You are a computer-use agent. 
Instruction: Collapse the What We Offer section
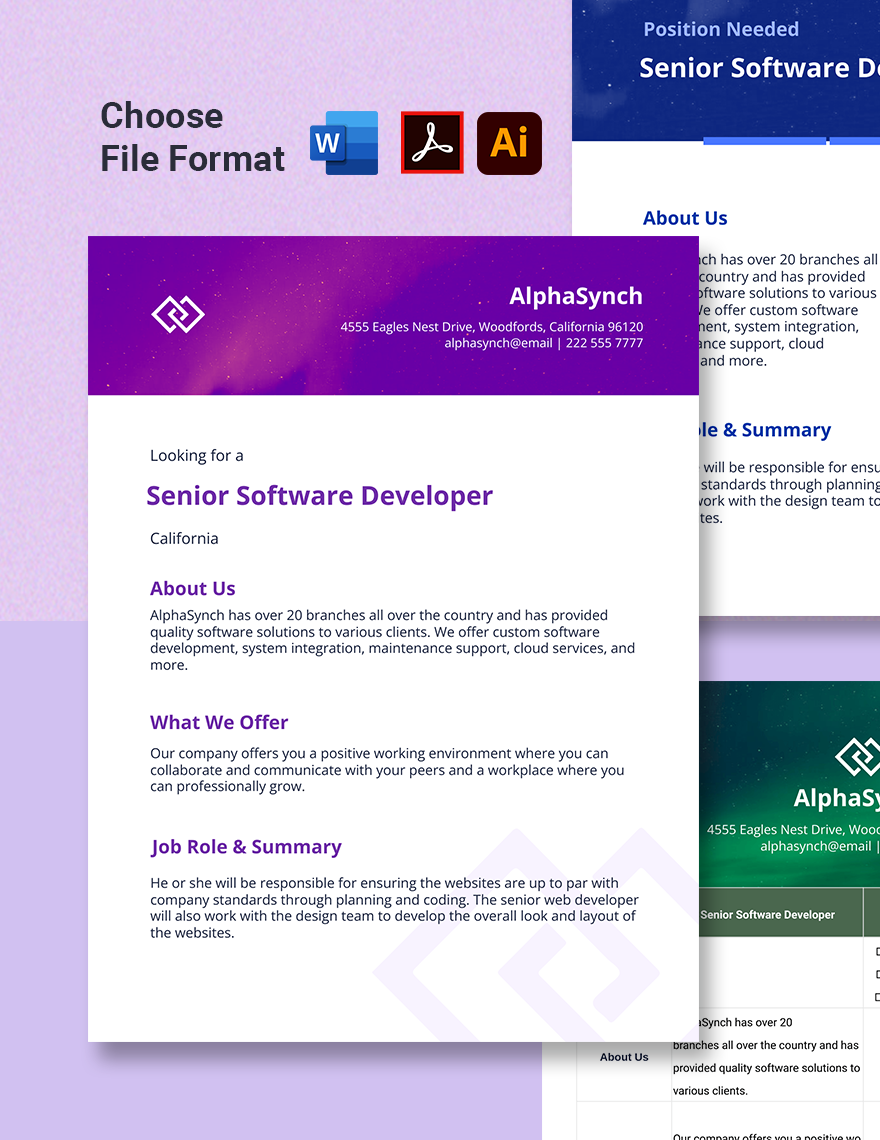218,722
